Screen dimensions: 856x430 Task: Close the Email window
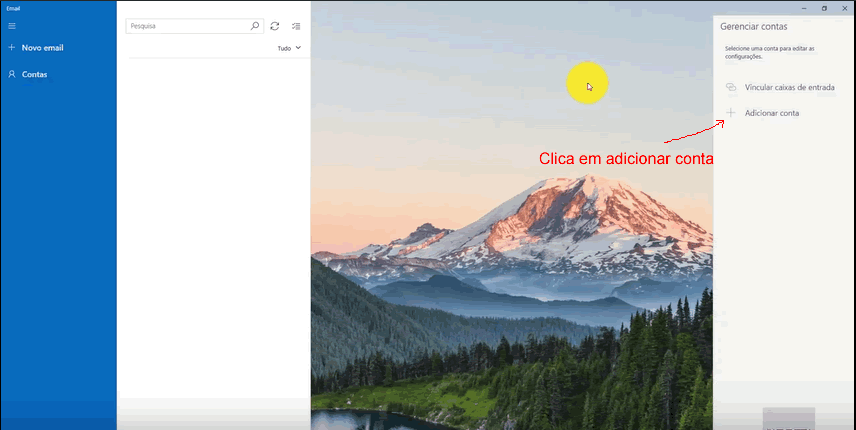(x=845, y=8)
